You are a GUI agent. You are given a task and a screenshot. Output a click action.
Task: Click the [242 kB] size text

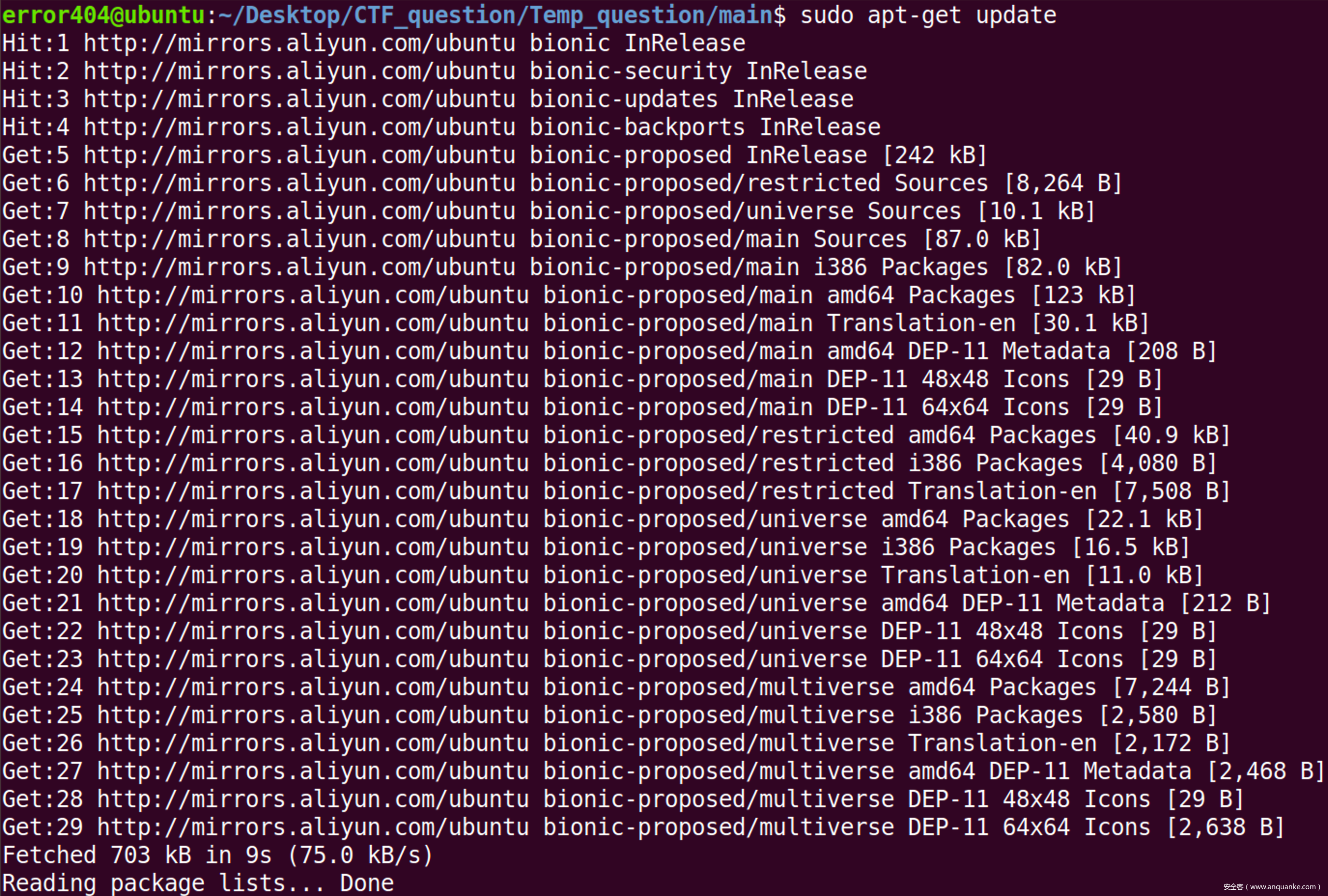point(935,155)
